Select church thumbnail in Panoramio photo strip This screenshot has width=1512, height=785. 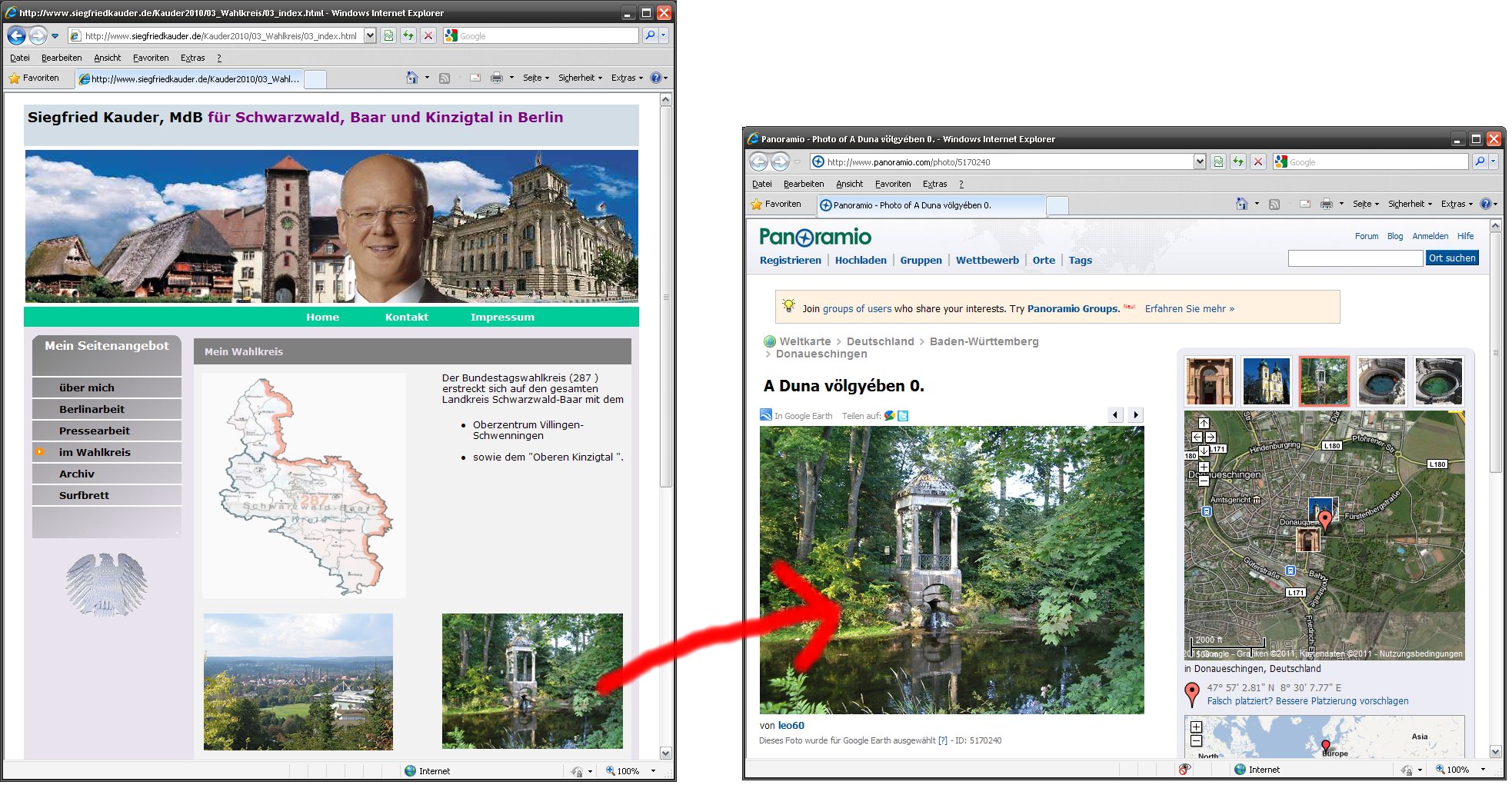click(1266, 381)
